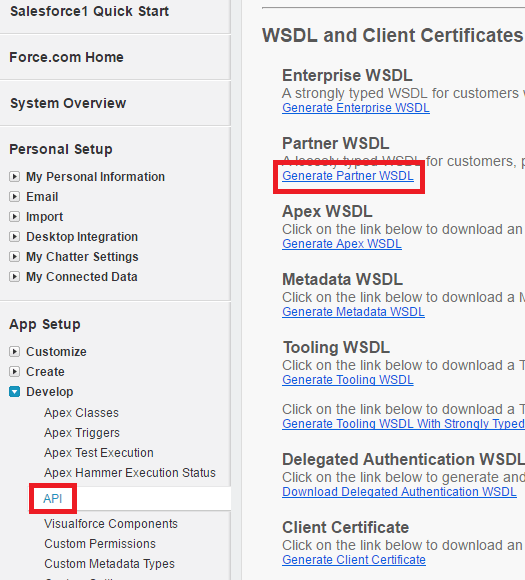Select the API item under Develop
Viewport: 525px width, 580px height.
53,499
